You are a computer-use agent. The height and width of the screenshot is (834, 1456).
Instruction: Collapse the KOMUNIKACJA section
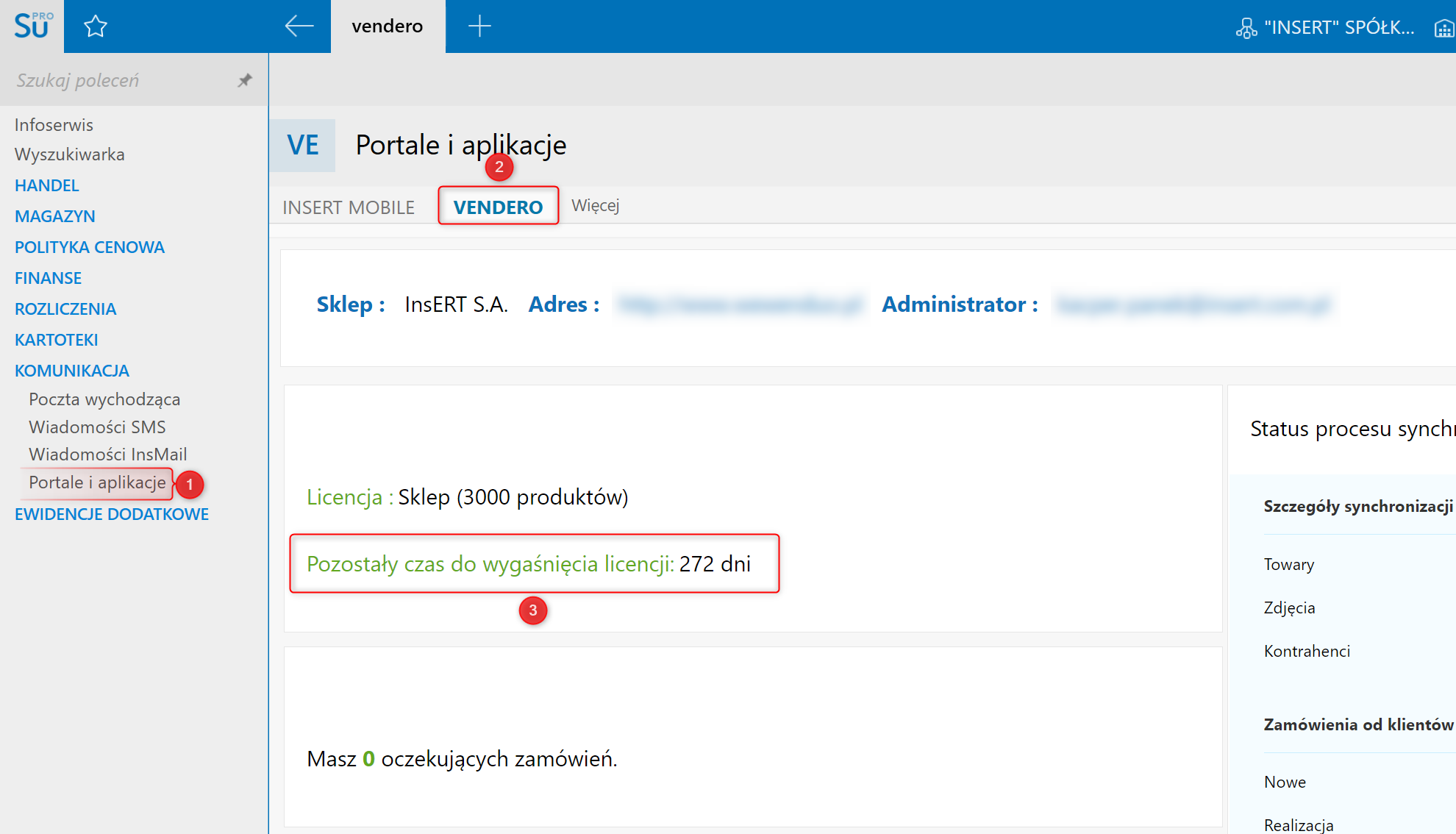coord(72,371)
